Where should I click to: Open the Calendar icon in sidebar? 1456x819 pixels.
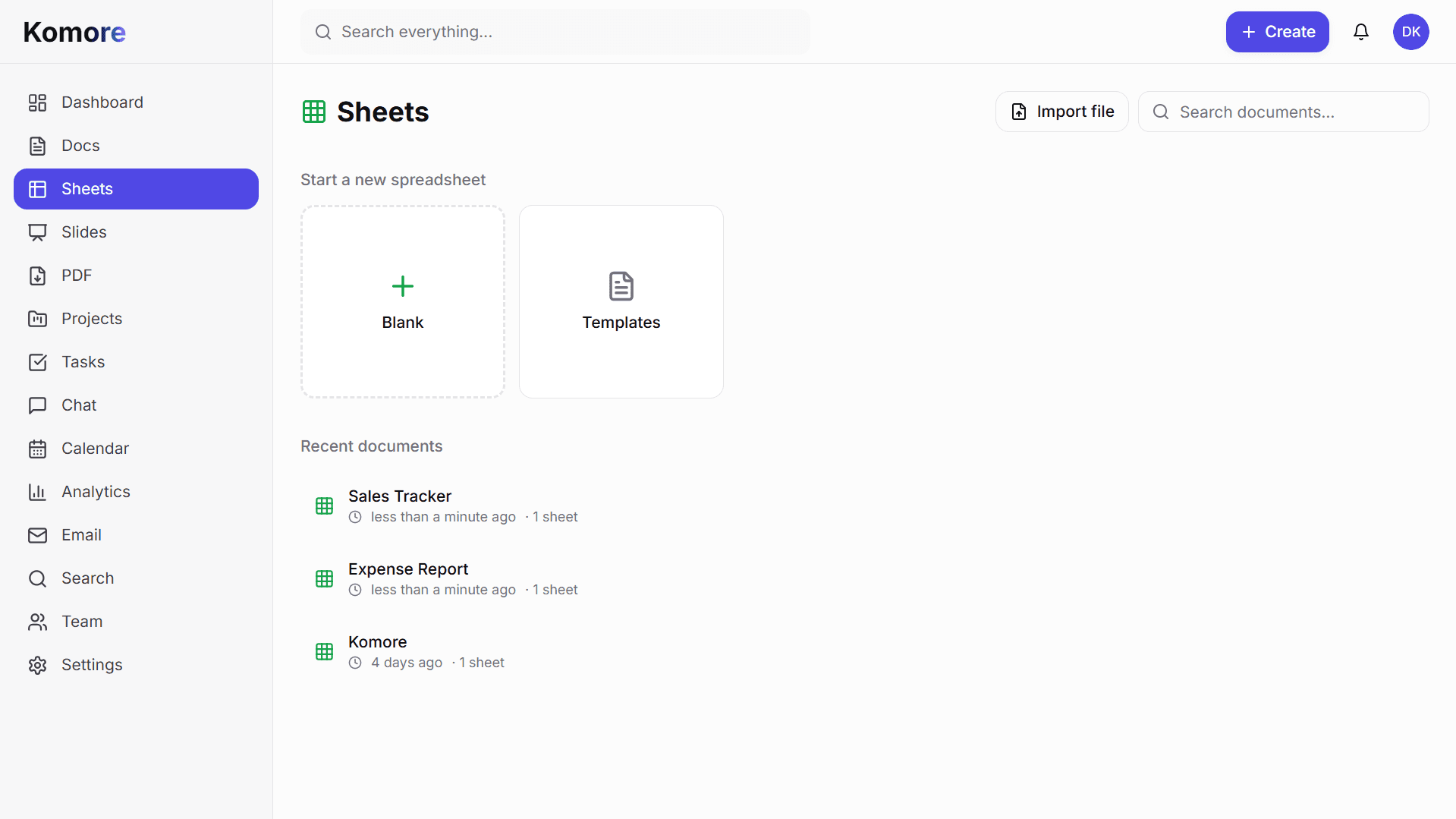[38, 448]
